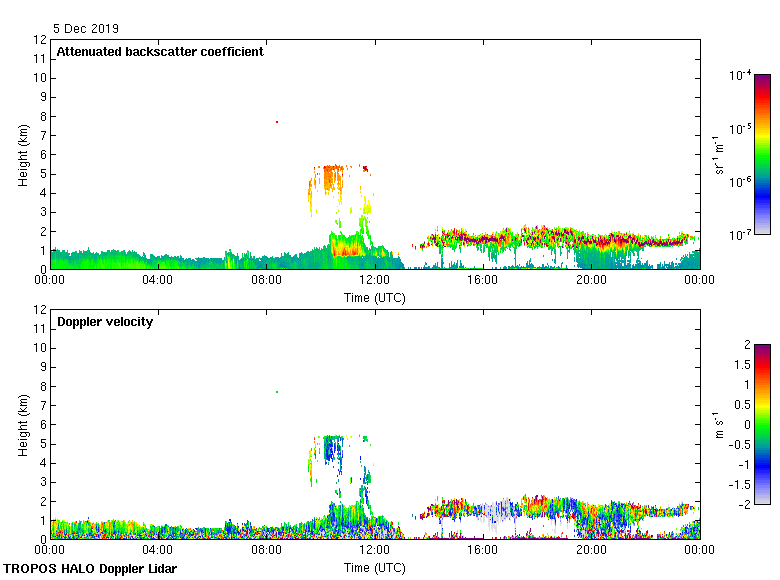Click 'Height (km)' axis label of backscatter plot
Image resolution: width=780 pixels, height=580 pixels.
pyautogui.click(x=22, y=153)
